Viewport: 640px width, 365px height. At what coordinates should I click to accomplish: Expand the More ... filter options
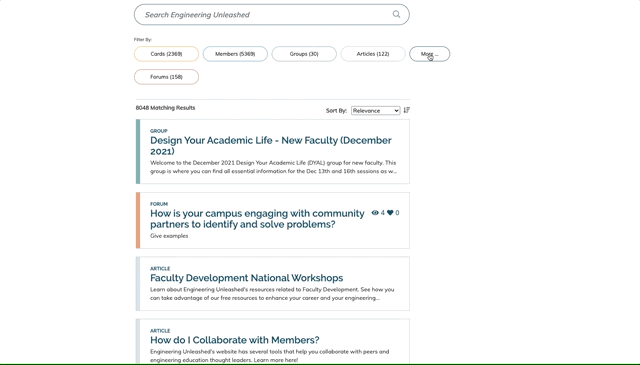pyautogui.click(x=430, y=54)
